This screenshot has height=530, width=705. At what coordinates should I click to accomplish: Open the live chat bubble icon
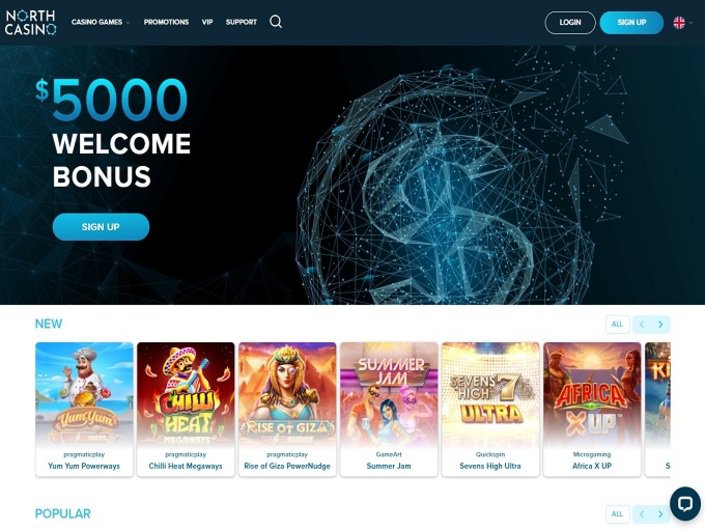(x=685, y=503)
